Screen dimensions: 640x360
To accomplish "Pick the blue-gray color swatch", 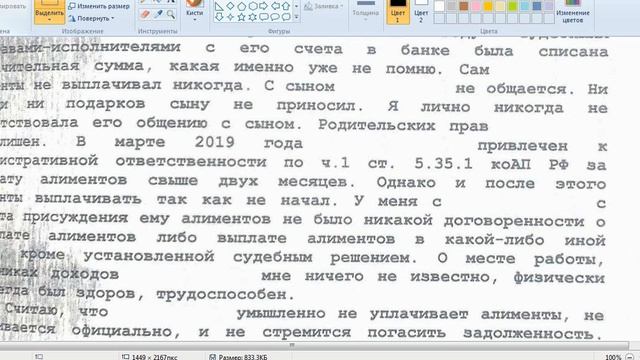I will (537, 6).
